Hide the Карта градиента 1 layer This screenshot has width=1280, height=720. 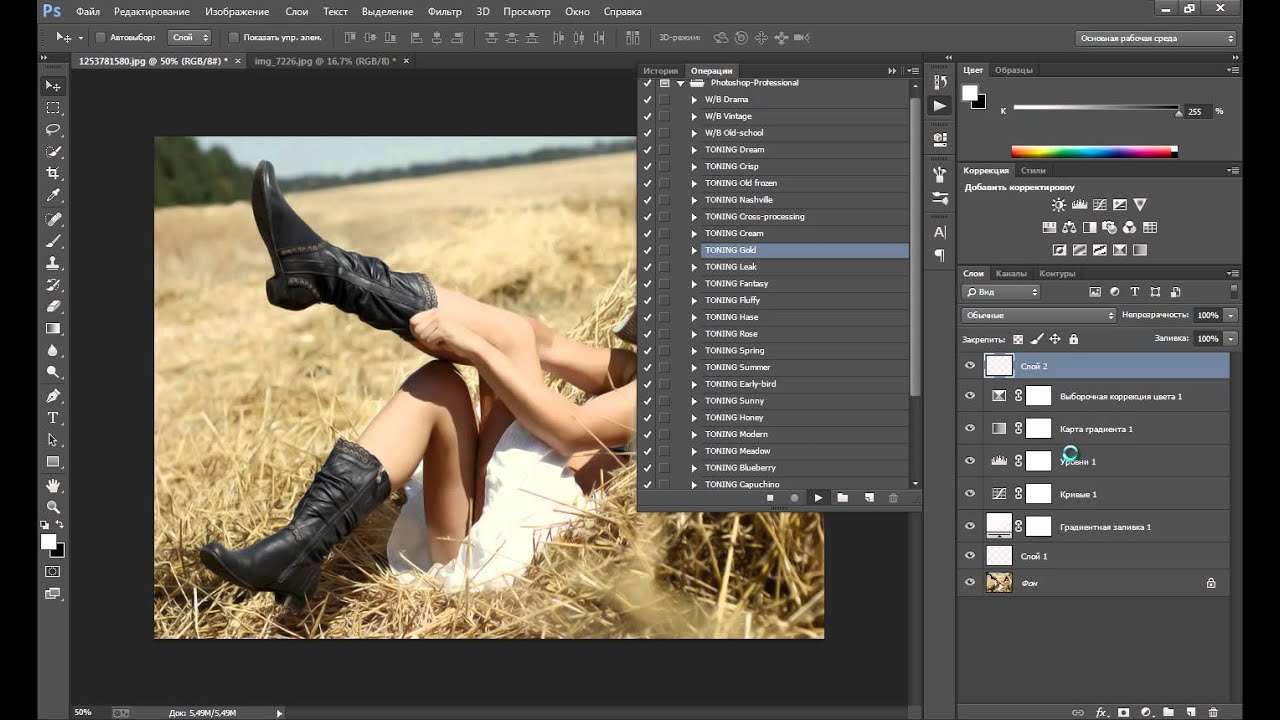pos(969,428)
